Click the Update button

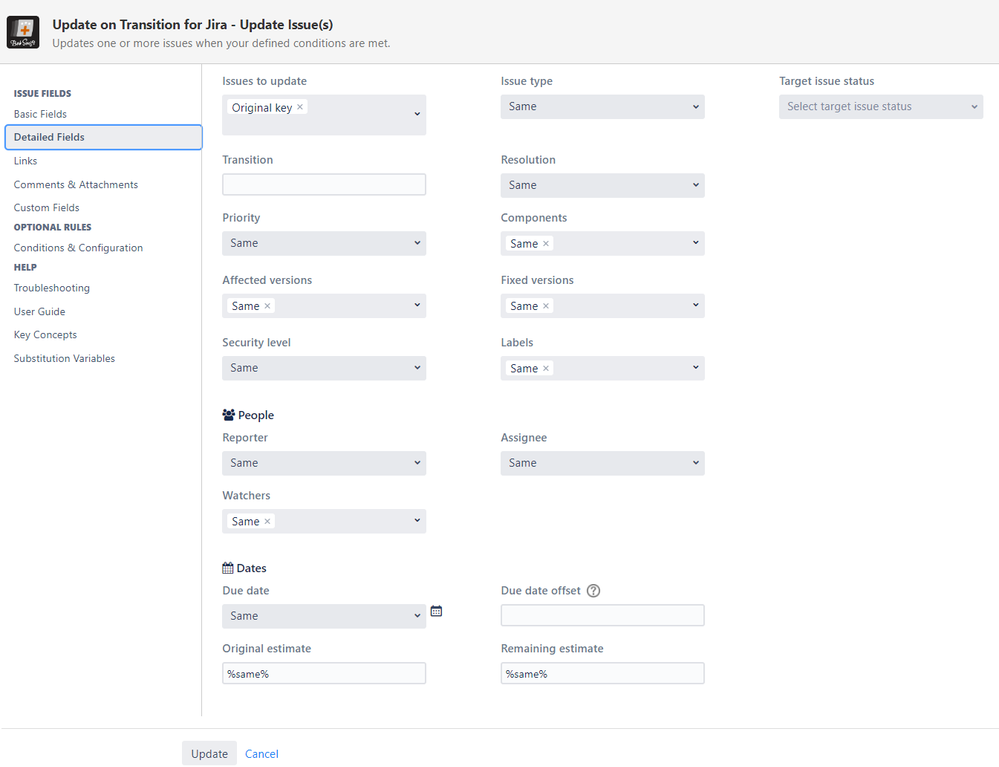point(209,754)
